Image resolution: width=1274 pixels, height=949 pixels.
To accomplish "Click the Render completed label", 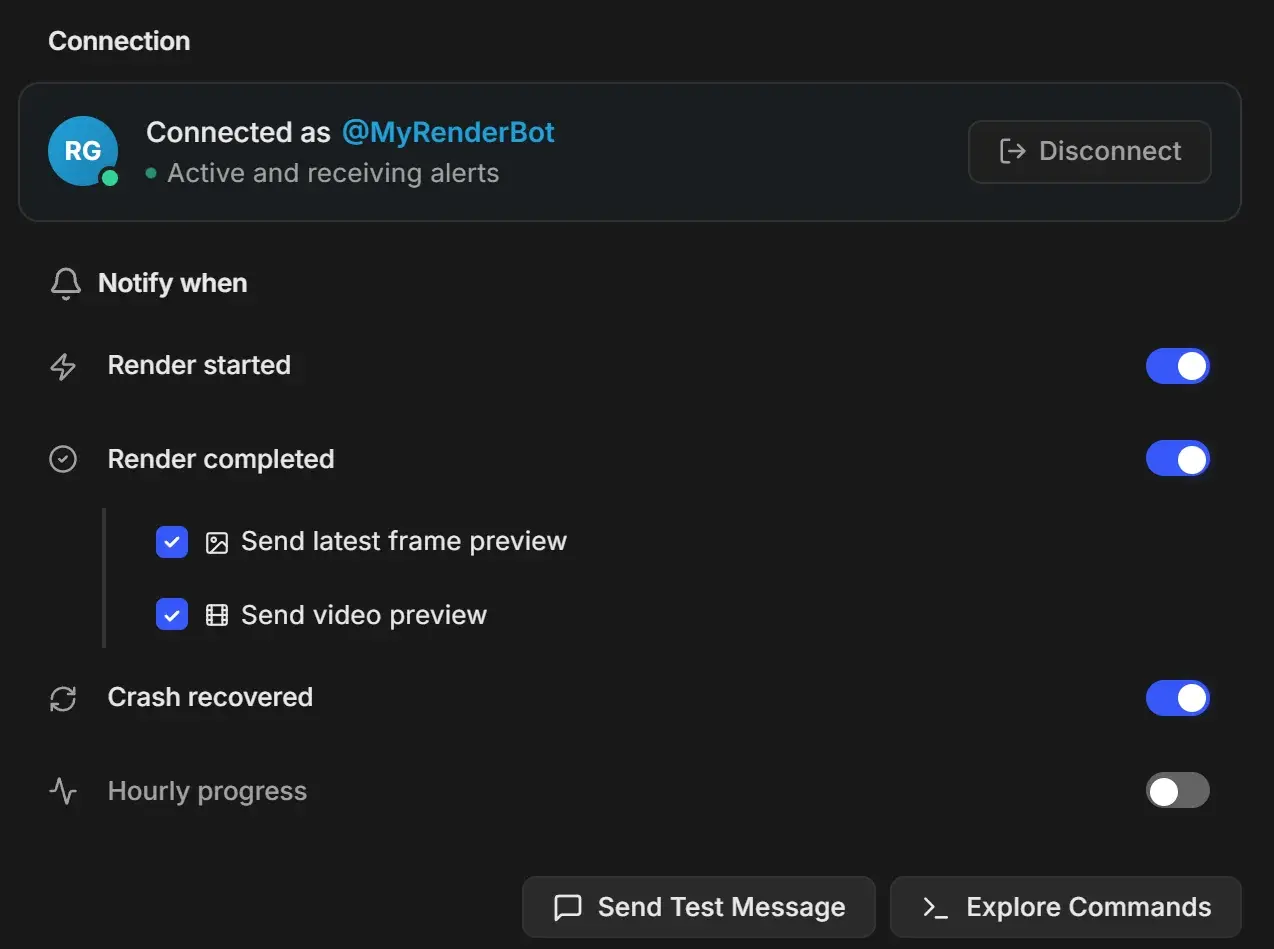I will click(x=221, y=459).
